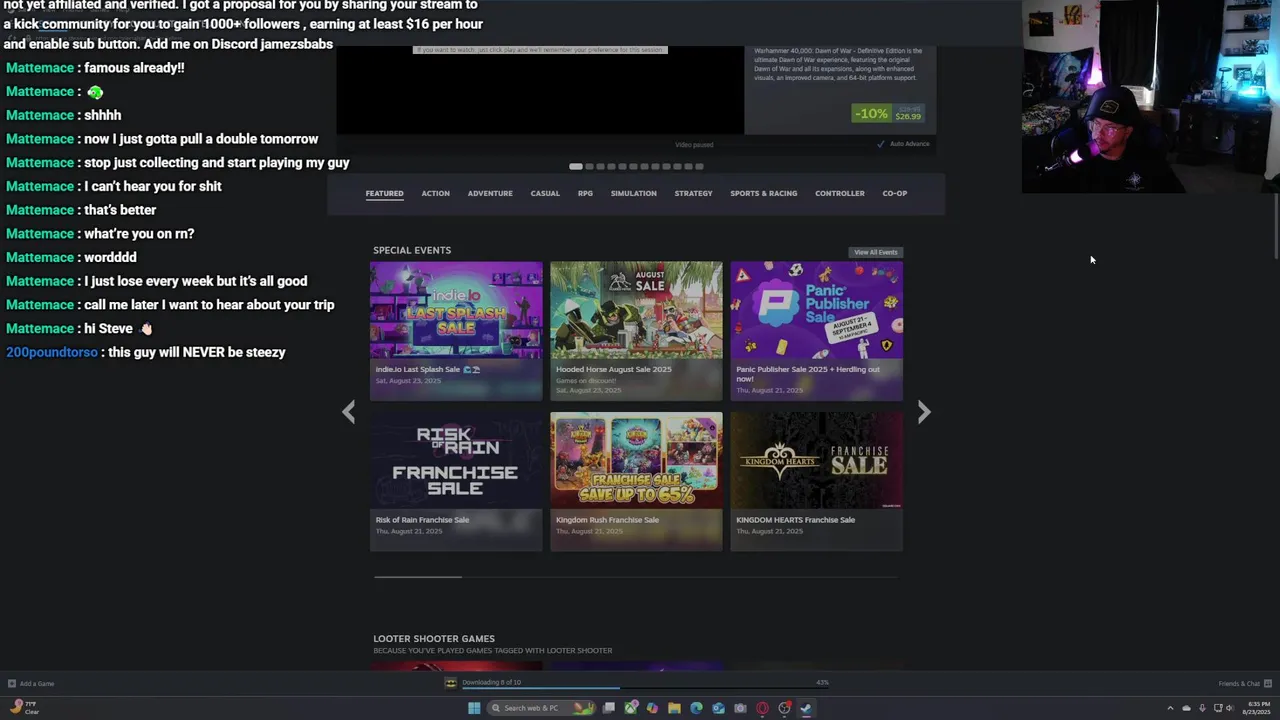Open the RPG tab
Screen dimensions: 1280x720
[585, 193]
